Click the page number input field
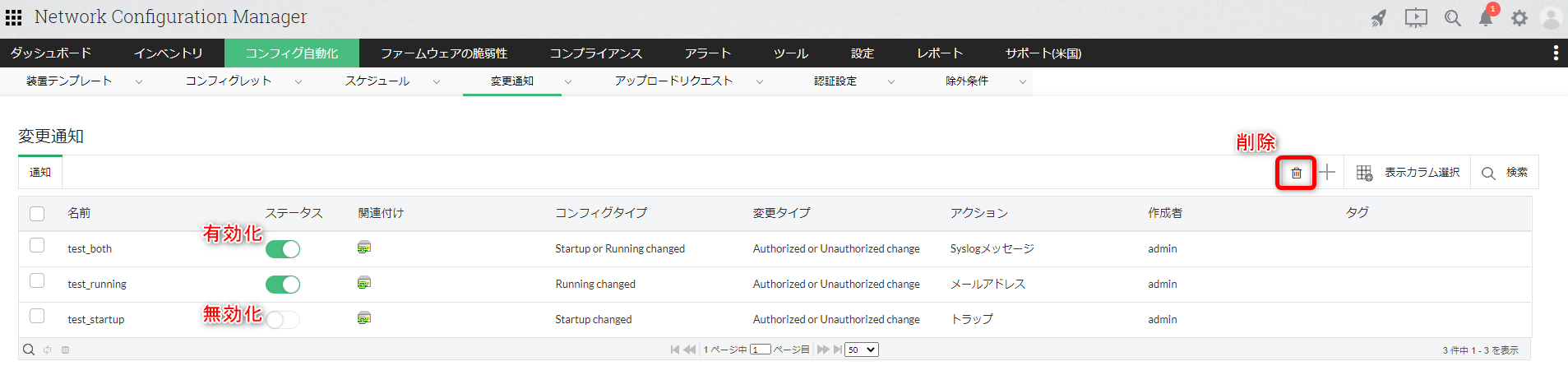Screen dimensions: 1568x389 [x=761, y=350]
